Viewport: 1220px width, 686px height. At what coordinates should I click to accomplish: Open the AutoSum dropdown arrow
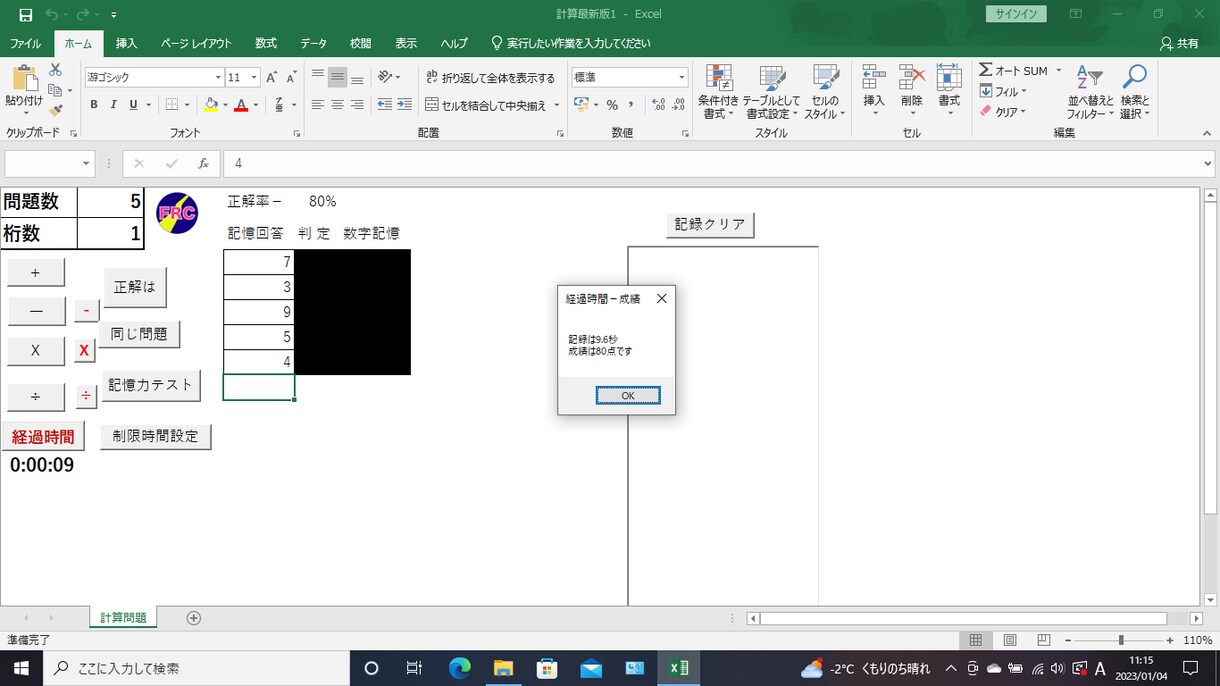1058,70
